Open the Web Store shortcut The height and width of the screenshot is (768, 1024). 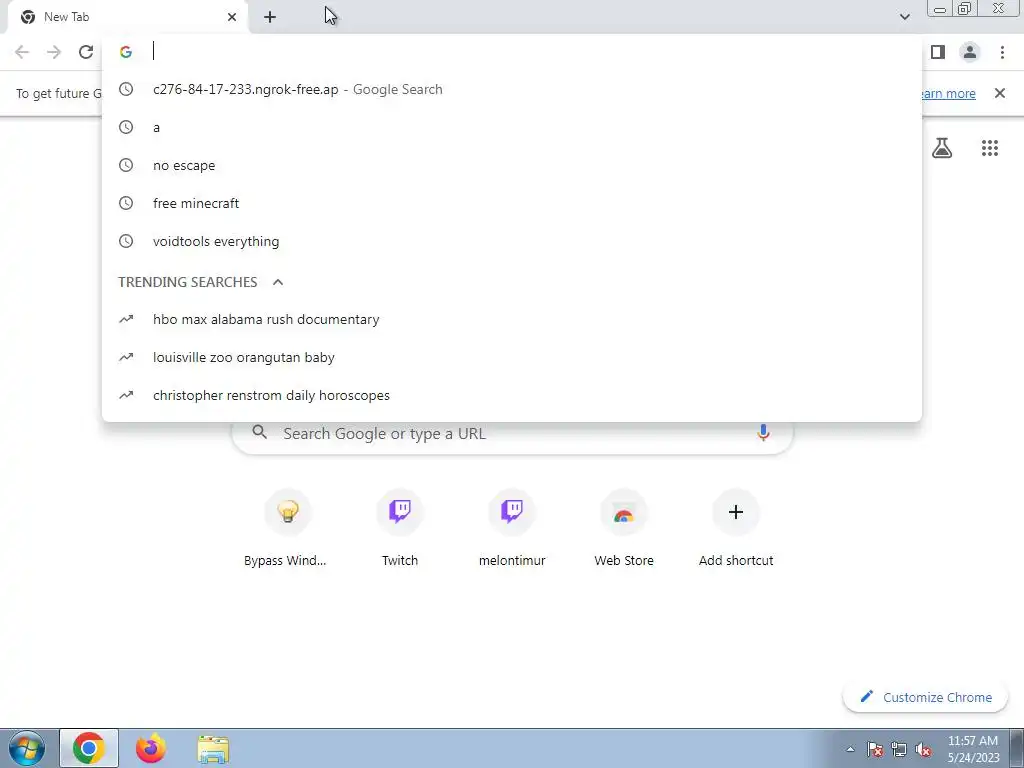(x=624, y=529)
